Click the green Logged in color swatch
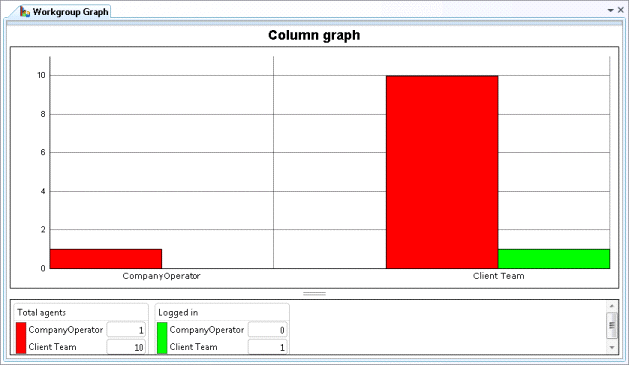This screenshot has width=629, height=365. tap(162, 338)
